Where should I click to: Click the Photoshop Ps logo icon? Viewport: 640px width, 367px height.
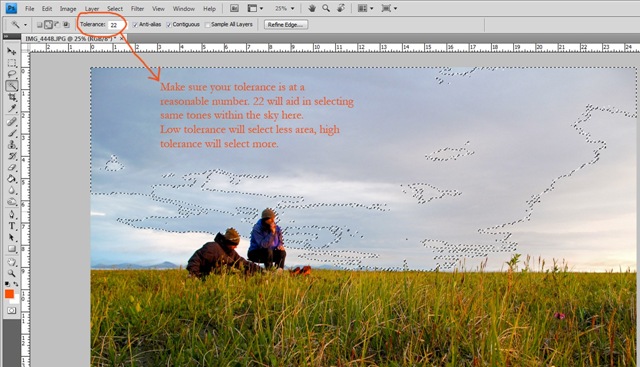click(x=11, y=8)
